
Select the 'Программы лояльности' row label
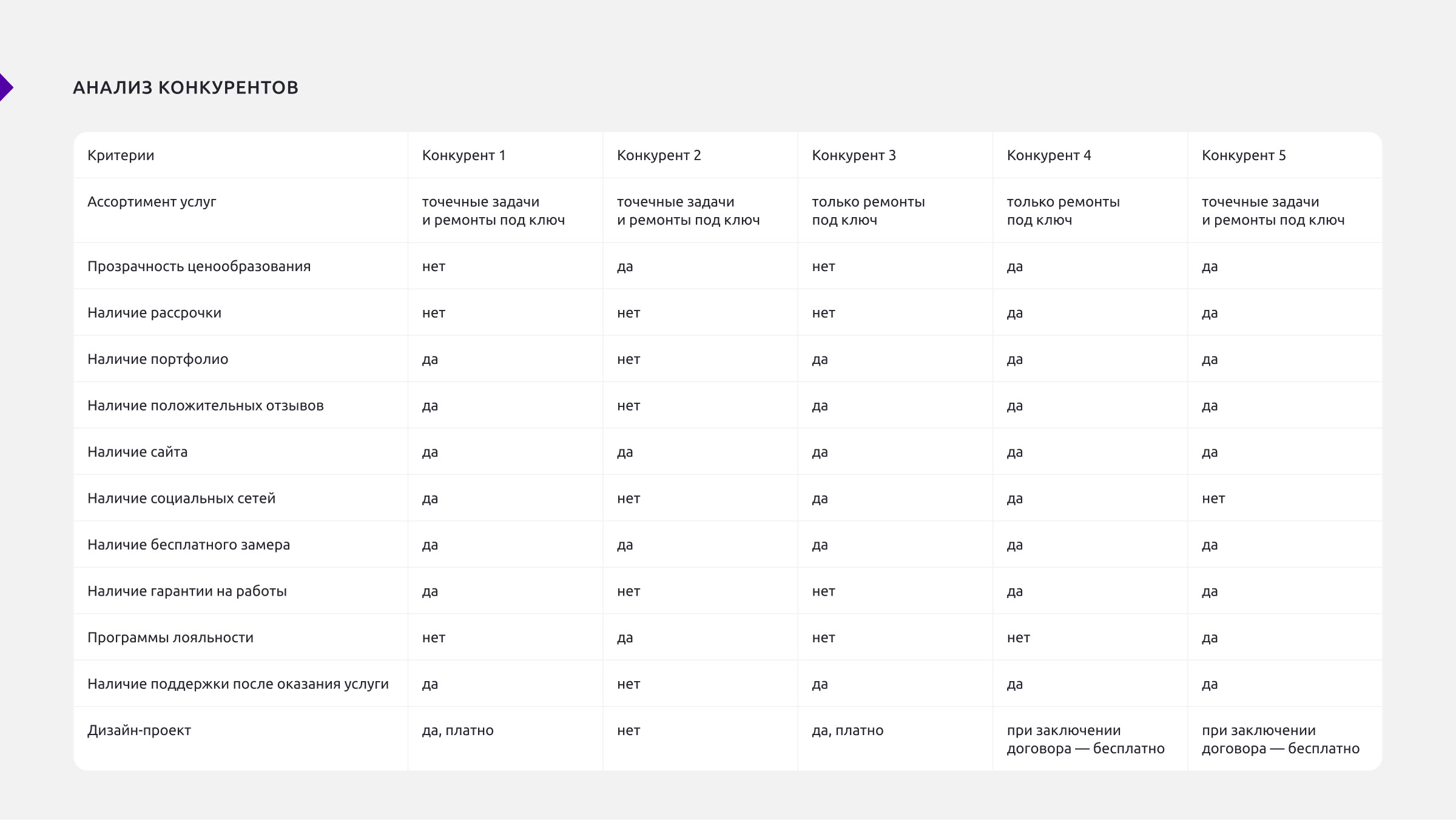pos(170,637)
